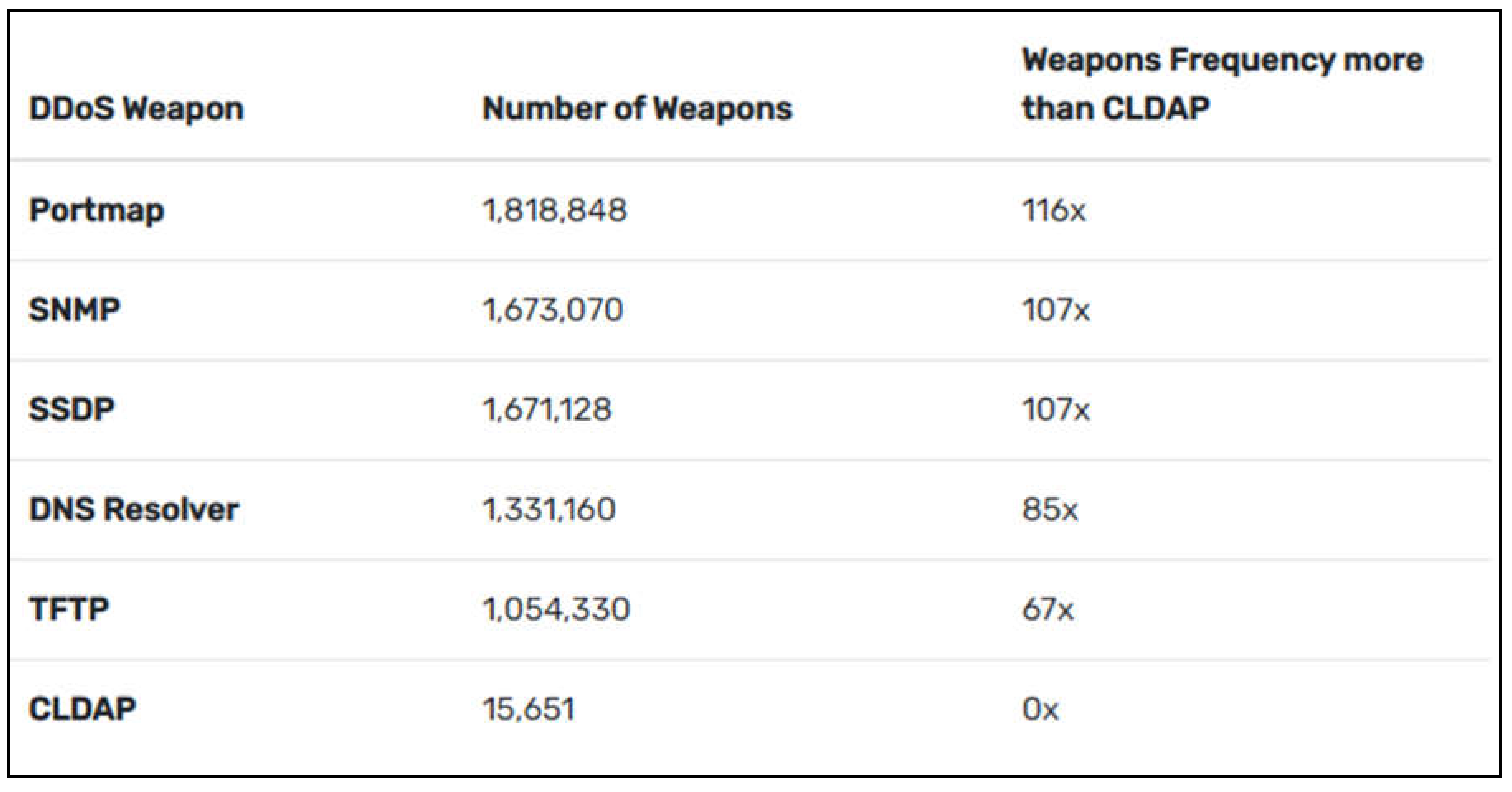This screenshot has width=1512, height=792.
Task: Click the value 1,054,330 for TFTP
Action: tap(556, 609)
